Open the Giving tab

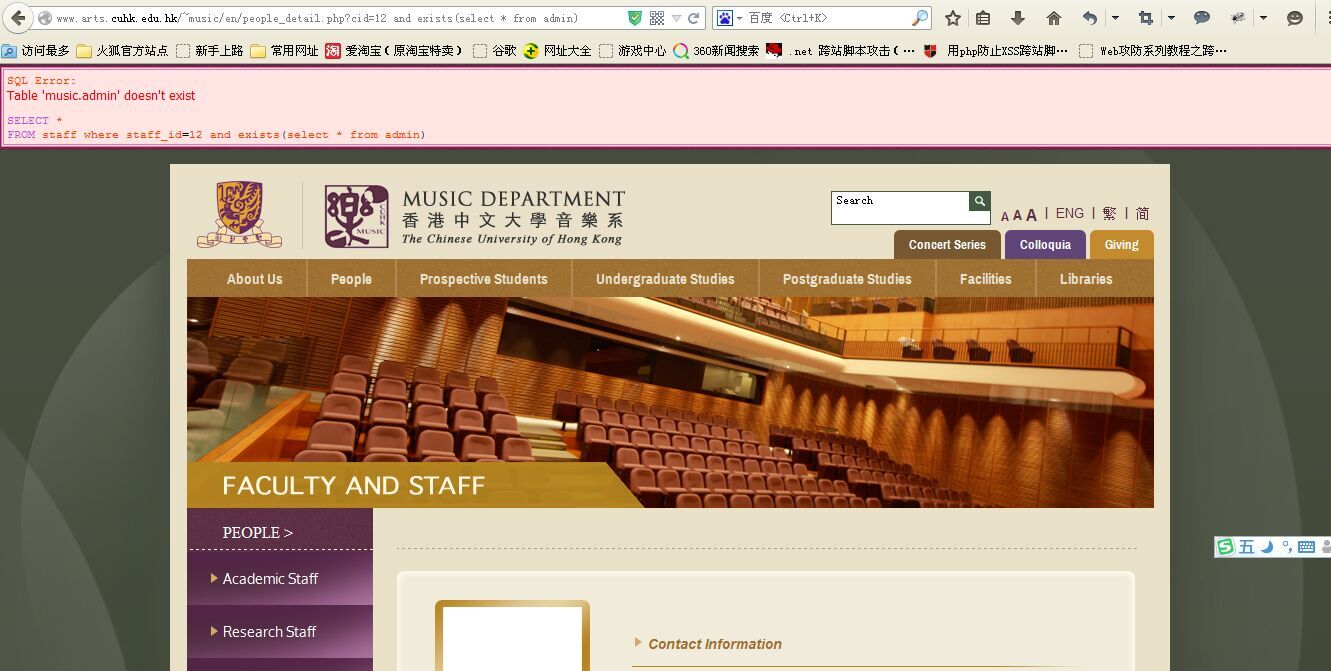tap(1121, 244)
